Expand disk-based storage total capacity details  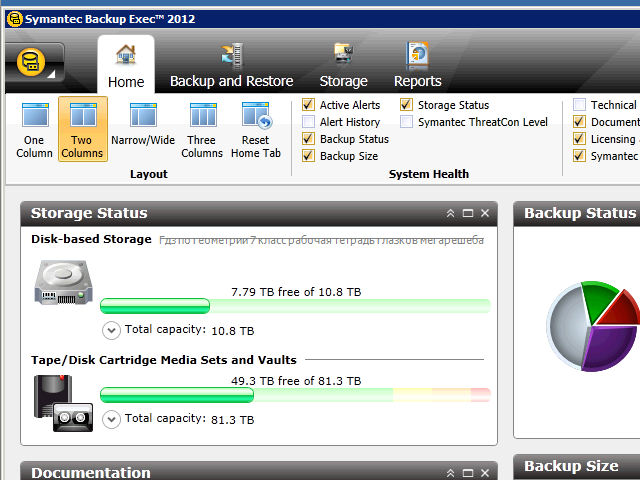point(111,330)
